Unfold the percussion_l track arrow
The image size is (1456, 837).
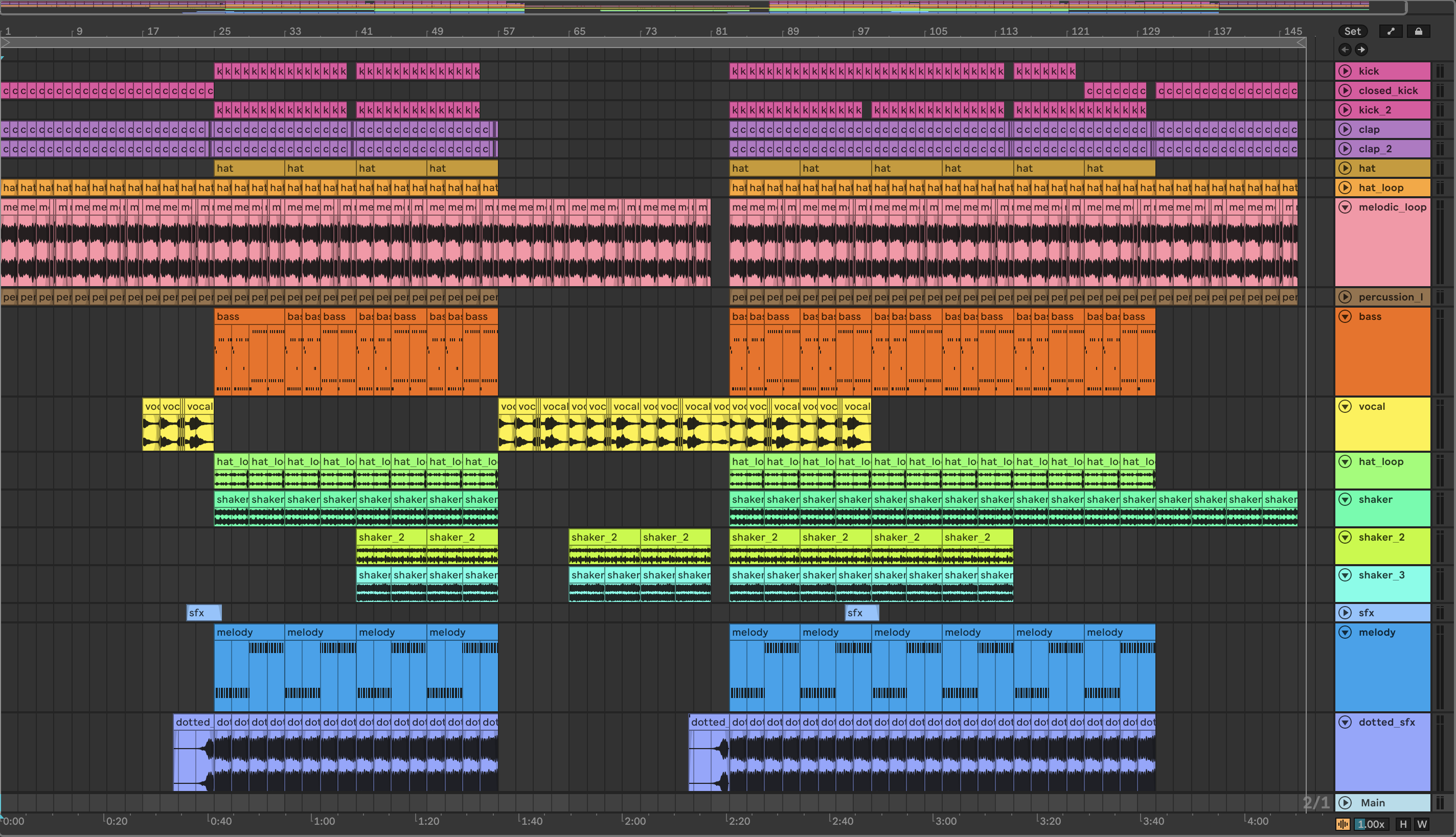[x=1345, y=296]
